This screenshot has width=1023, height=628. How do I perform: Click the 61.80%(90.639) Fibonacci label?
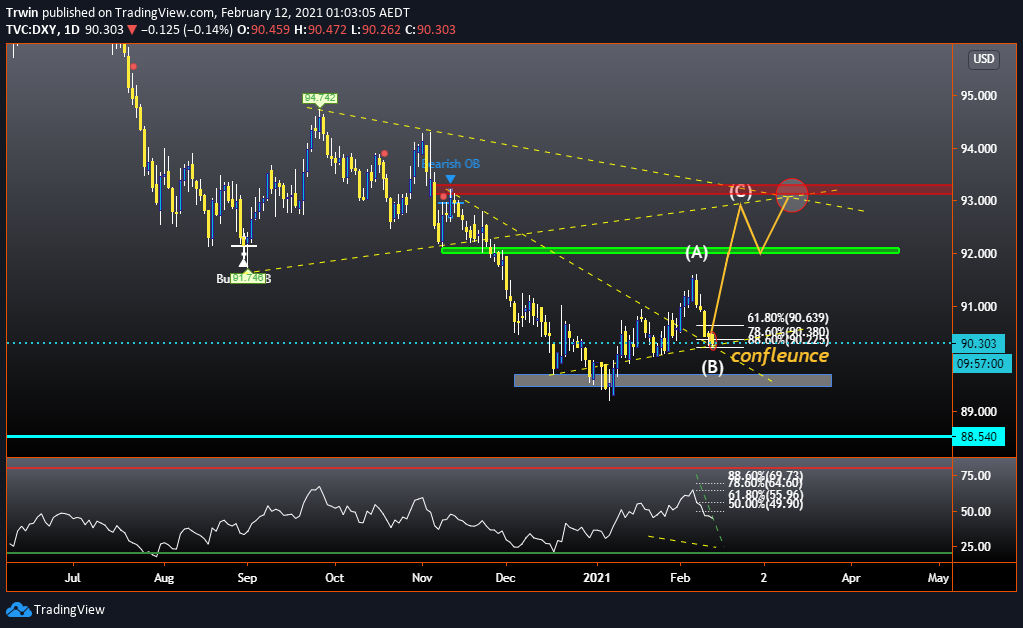(788, 318)
